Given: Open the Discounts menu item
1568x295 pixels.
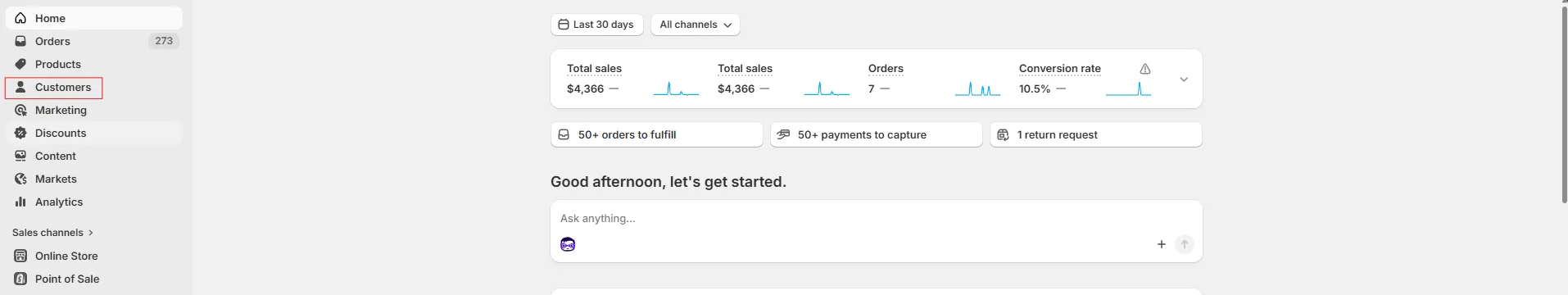Looking at the screenshot, I should click(94, 133).
